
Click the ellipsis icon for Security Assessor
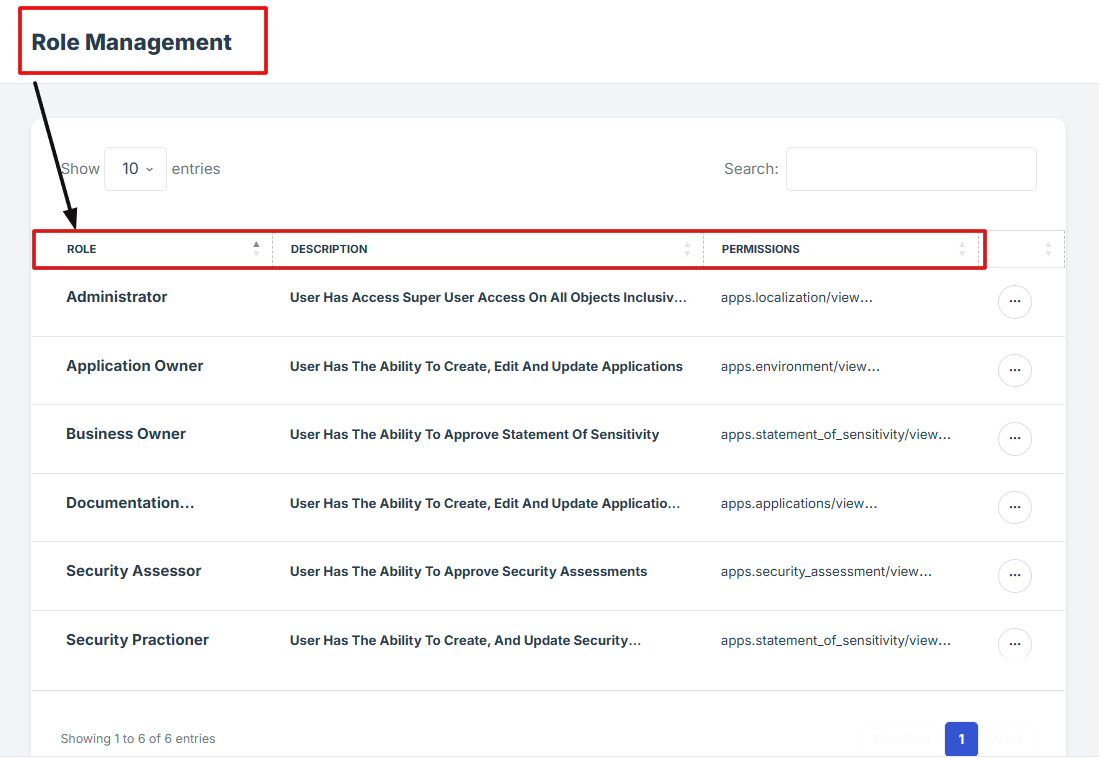point(1014,575)
